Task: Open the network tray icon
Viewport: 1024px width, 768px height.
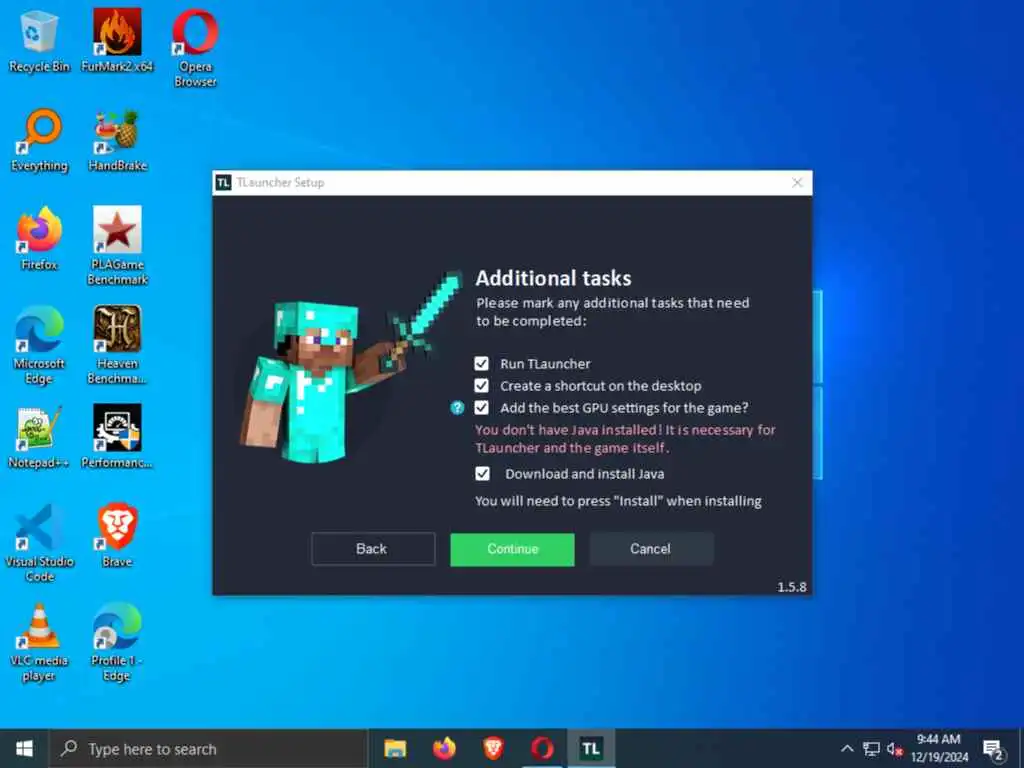Action: [871, 749]
